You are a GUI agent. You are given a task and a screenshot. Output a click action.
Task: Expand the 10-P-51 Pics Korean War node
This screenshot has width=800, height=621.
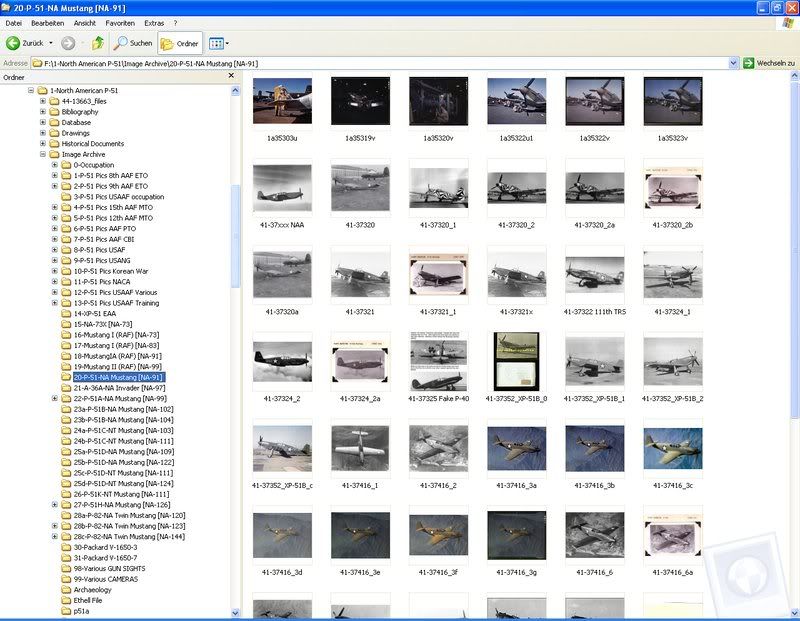55,271
